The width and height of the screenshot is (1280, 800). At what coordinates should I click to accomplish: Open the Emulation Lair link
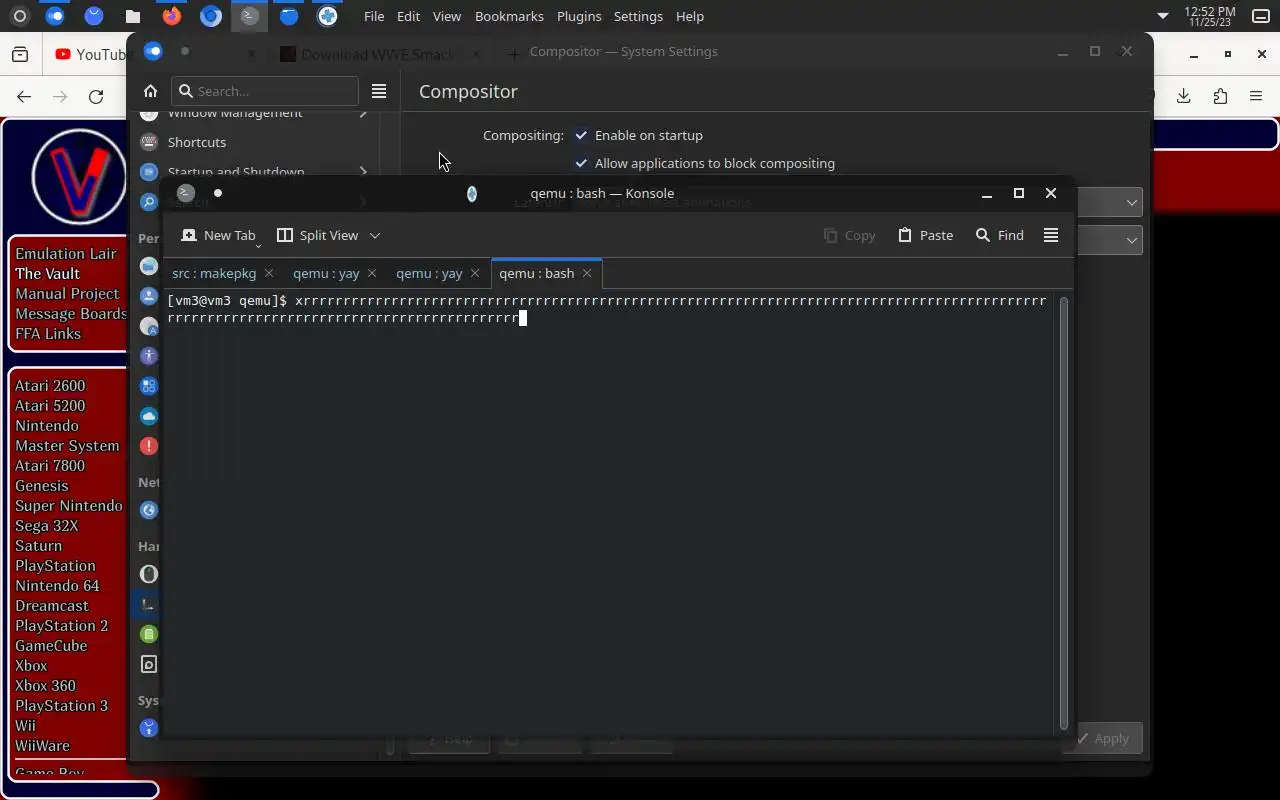click(x=66, y=254)
